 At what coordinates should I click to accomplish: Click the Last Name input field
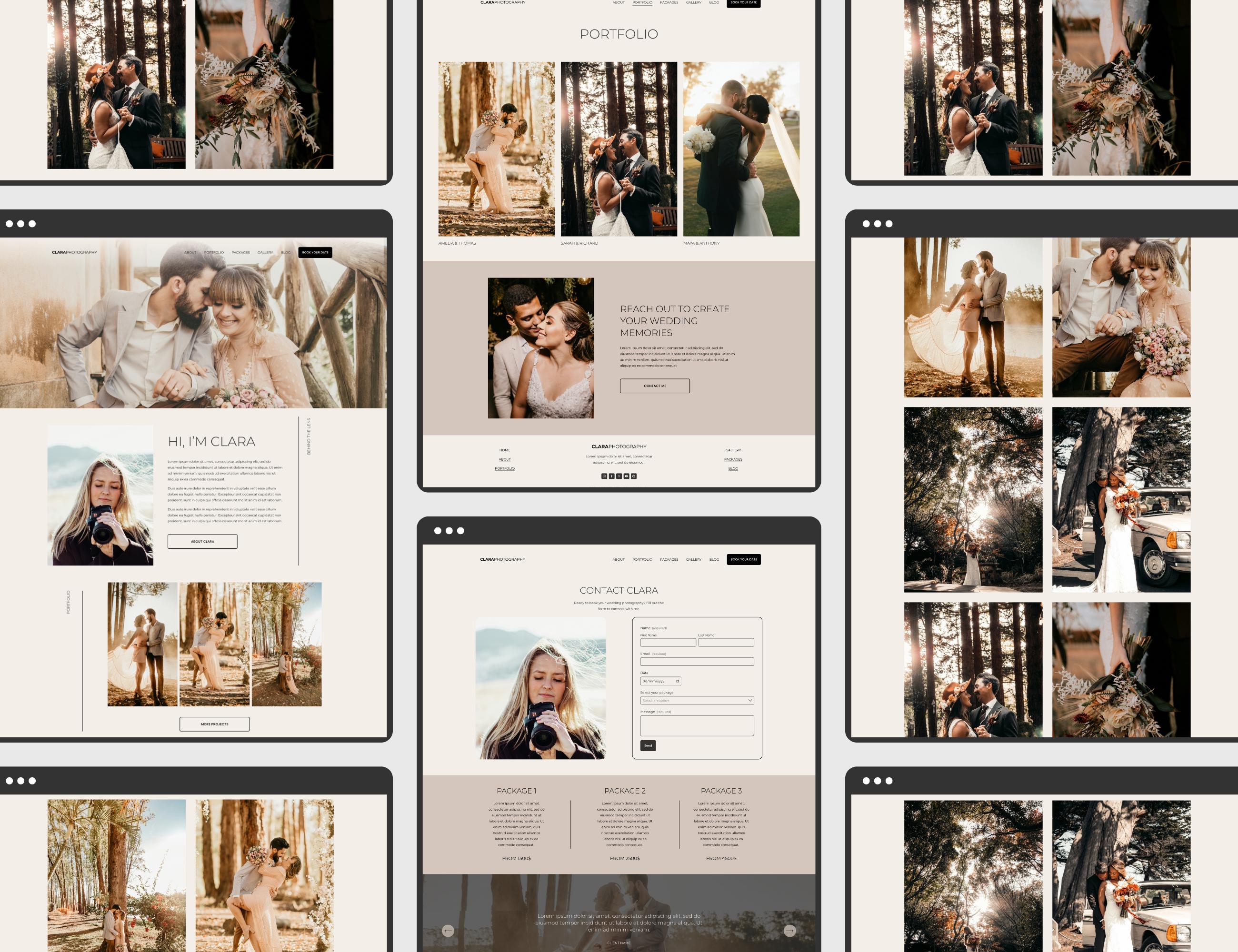726,643
